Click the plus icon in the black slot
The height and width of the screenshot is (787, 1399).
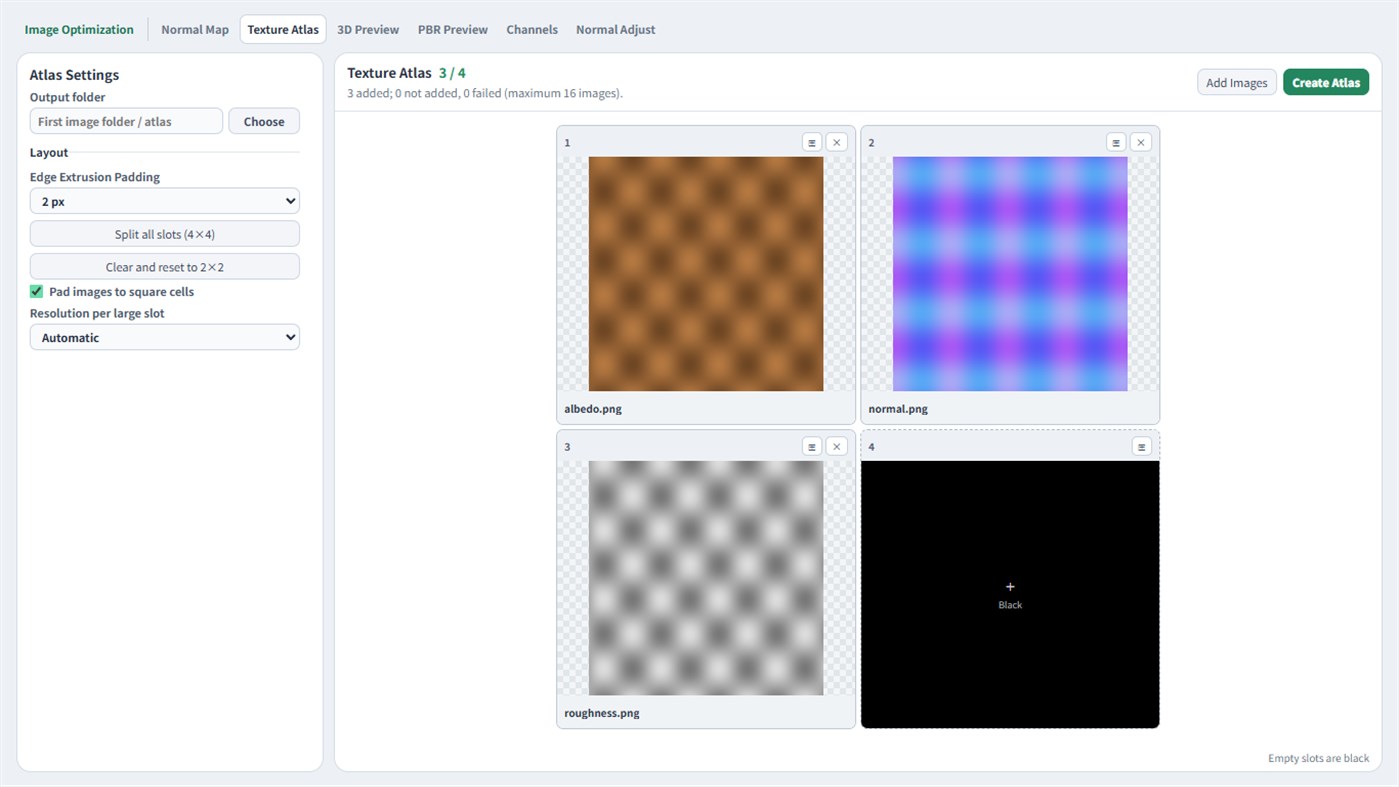coord(1010,587)
